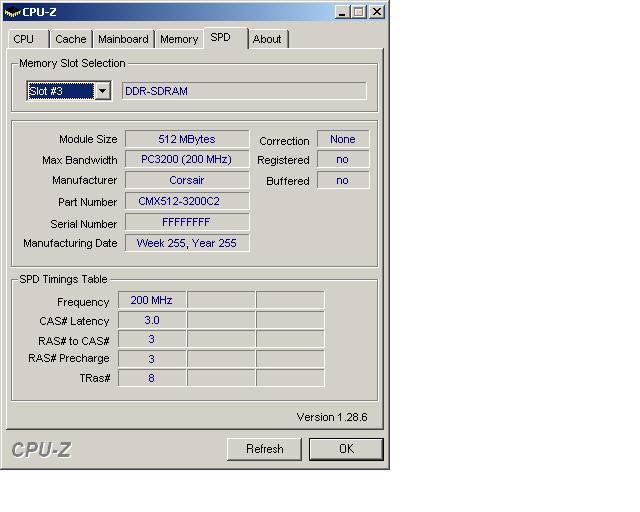Click the RAS# to CAS# value cell
Screen dimensions: 640x512
152,339
